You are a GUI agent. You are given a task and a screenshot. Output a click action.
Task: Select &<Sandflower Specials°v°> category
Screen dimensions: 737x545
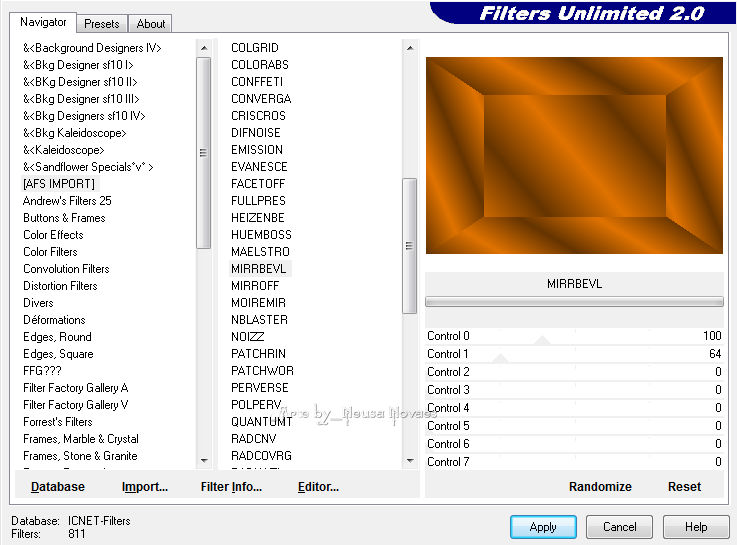[88, 167]
